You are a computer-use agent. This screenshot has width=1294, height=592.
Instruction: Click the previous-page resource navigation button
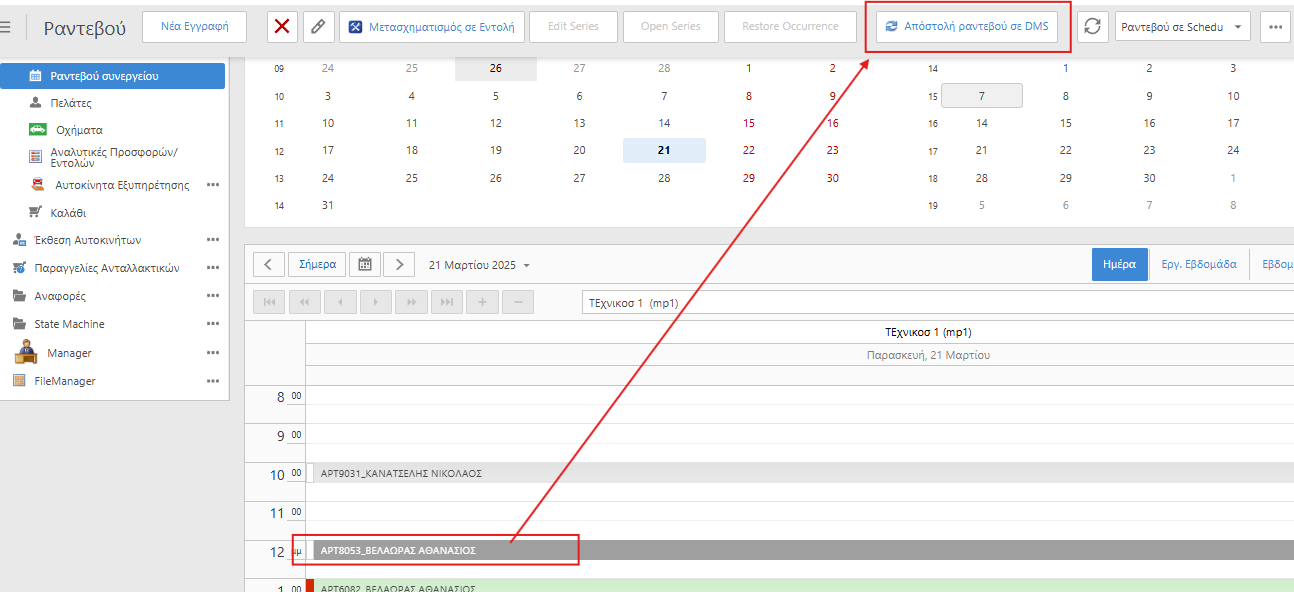(x=305, y=302)
